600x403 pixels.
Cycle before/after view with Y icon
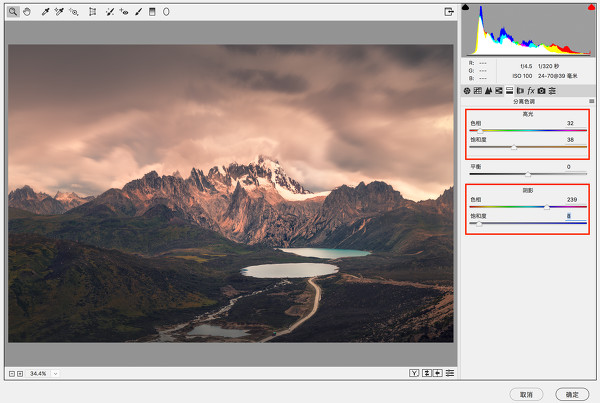(414, 373)
